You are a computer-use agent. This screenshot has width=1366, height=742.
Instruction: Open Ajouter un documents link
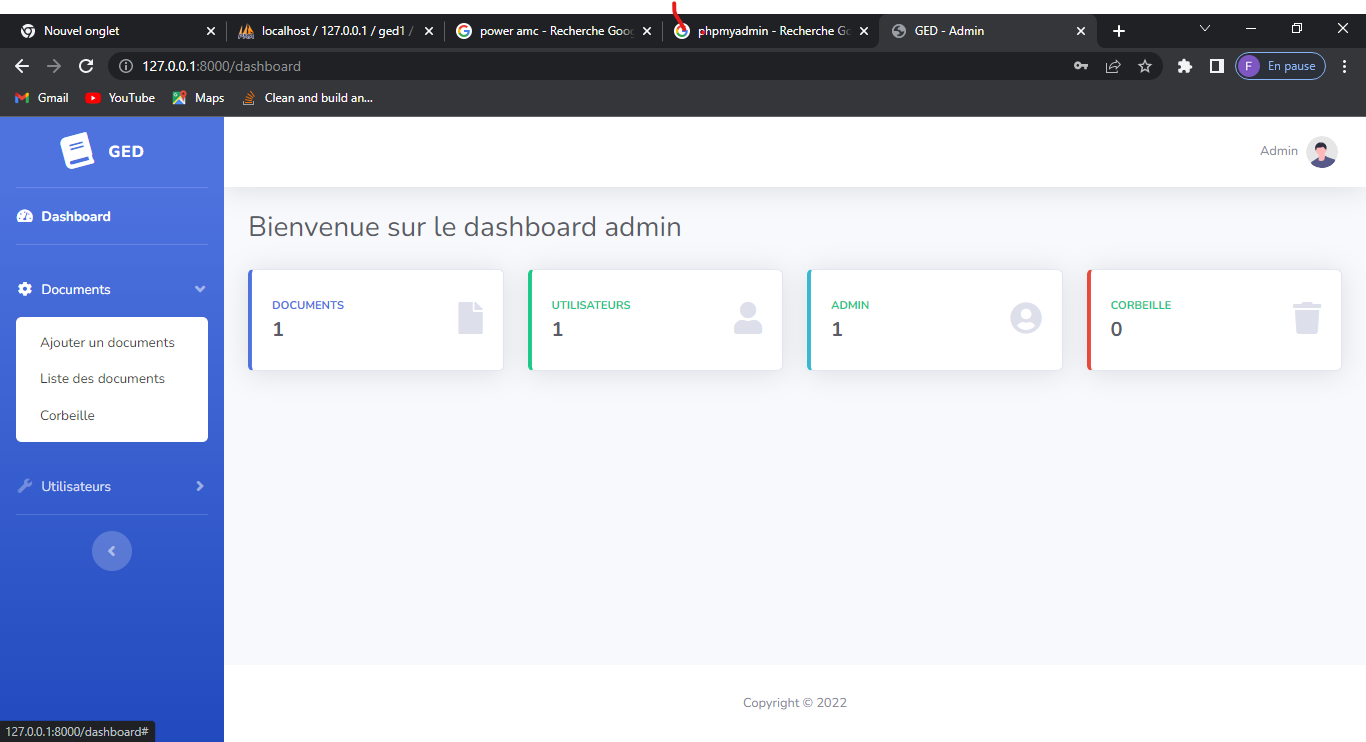[x=107, y=342]
